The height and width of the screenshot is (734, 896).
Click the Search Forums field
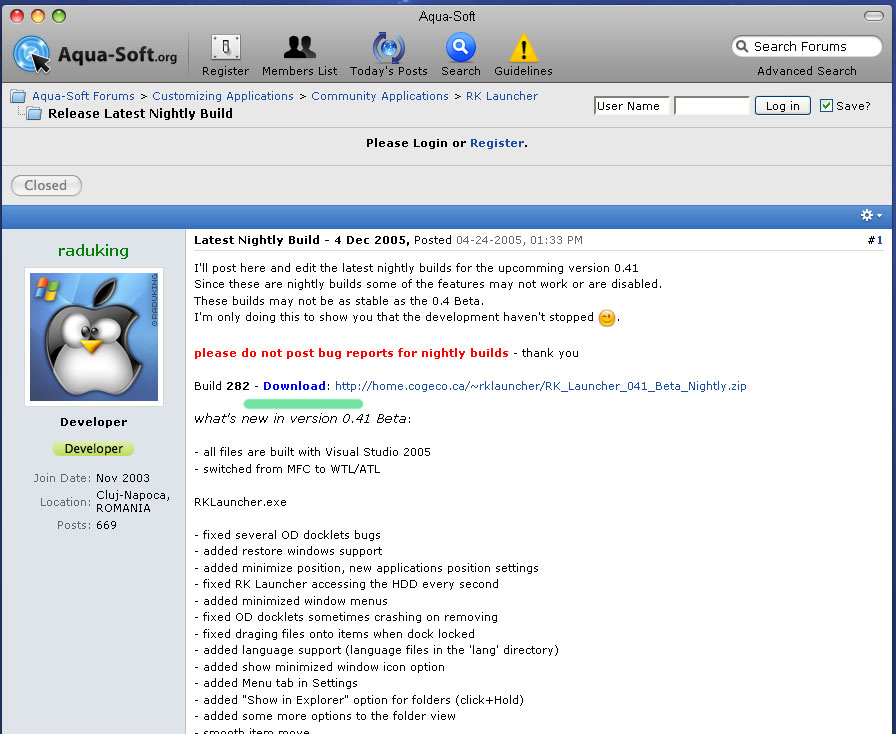point(807,46)
